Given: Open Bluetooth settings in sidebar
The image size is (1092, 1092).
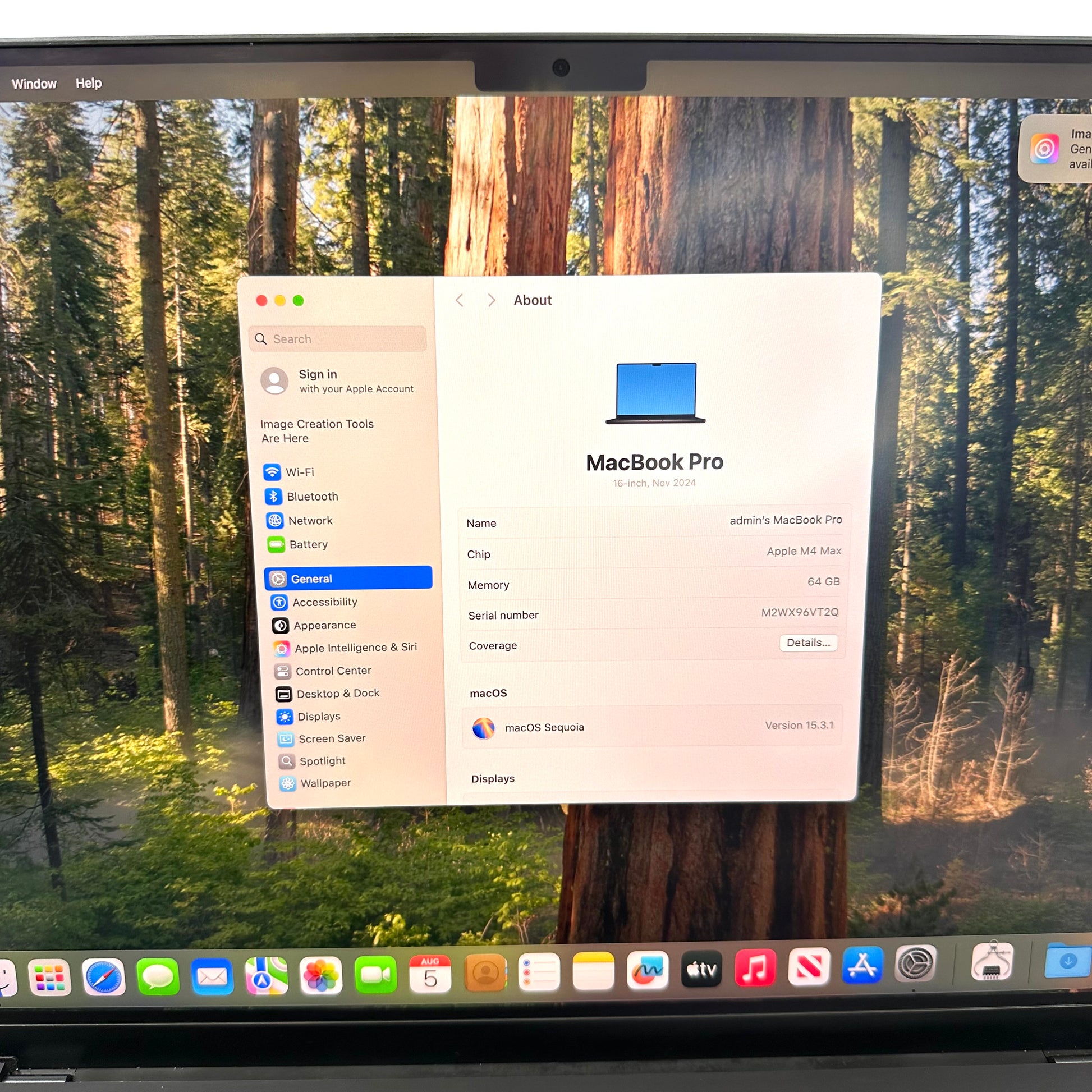Looking at the screenshot, I should pyautogui.click(x=301, y=496).
